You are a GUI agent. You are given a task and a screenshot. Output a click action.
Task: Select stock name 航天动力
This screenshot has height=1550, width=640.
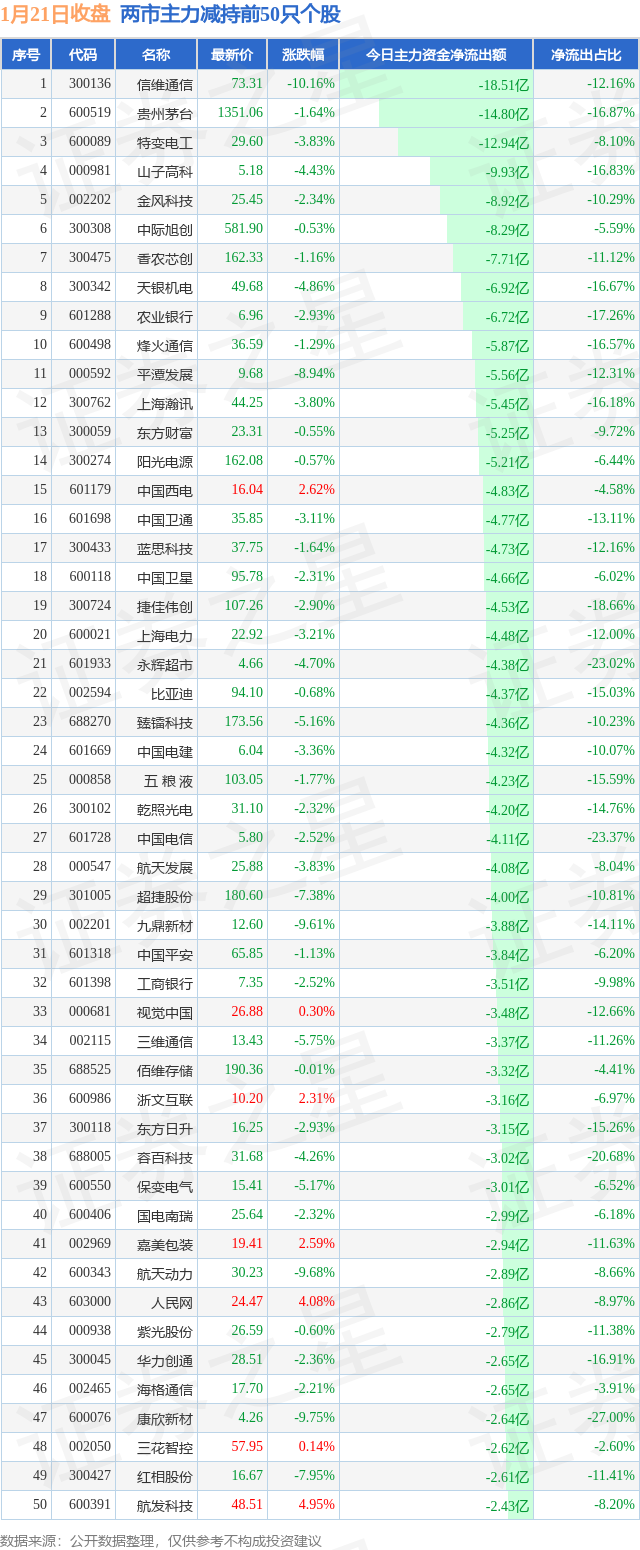165,1273
